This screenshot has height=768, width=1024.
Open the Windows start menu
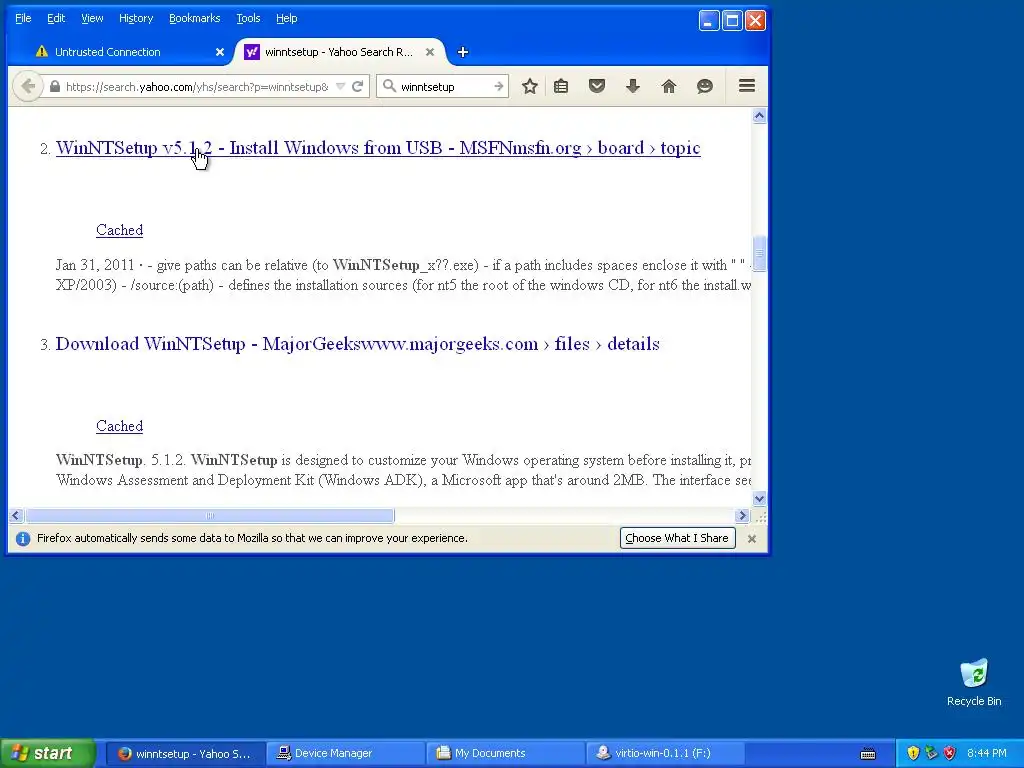pos(48,753)
